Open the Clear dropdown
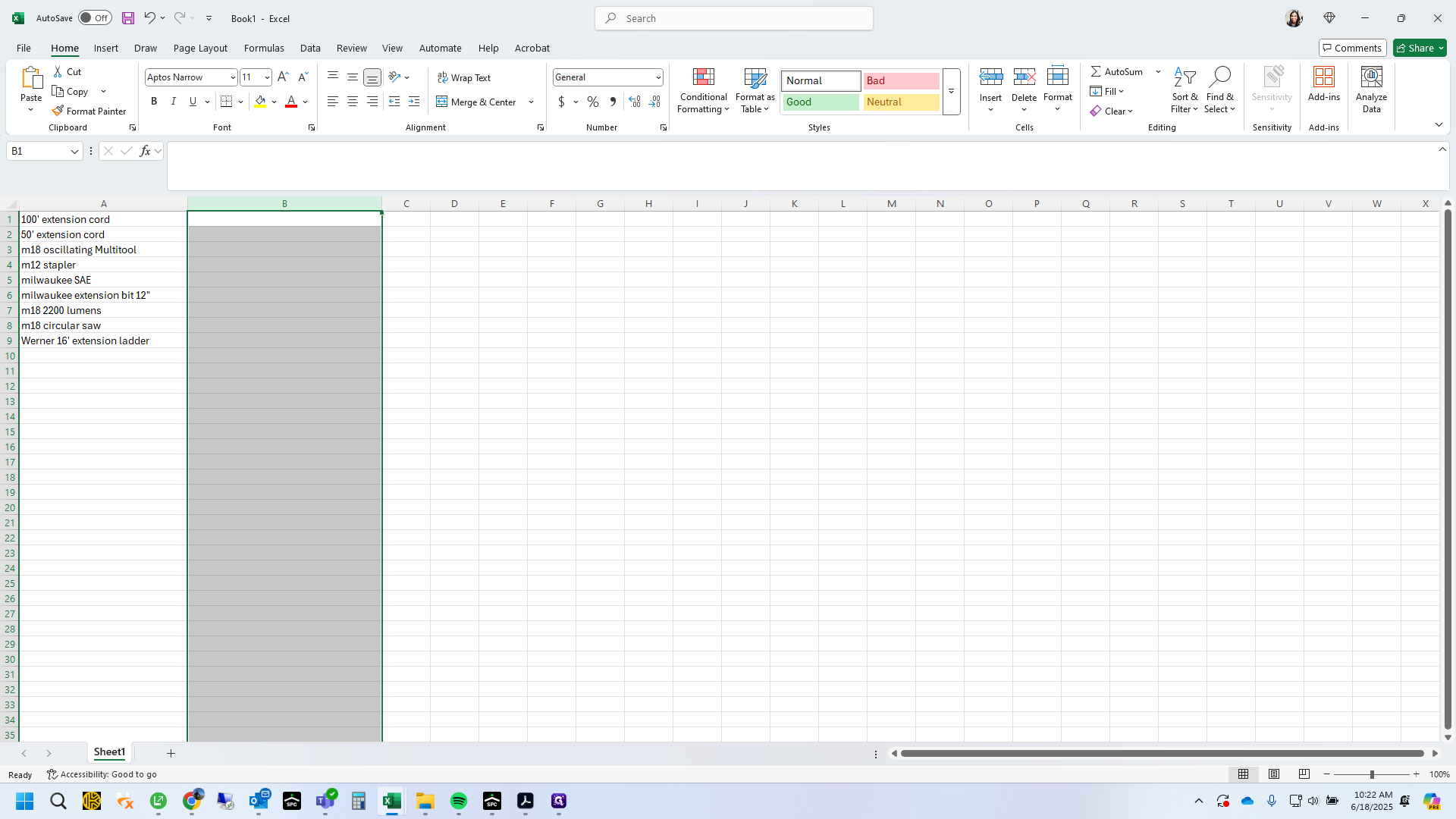The height and width of the screenshot is (819, 1456). 1112,111
